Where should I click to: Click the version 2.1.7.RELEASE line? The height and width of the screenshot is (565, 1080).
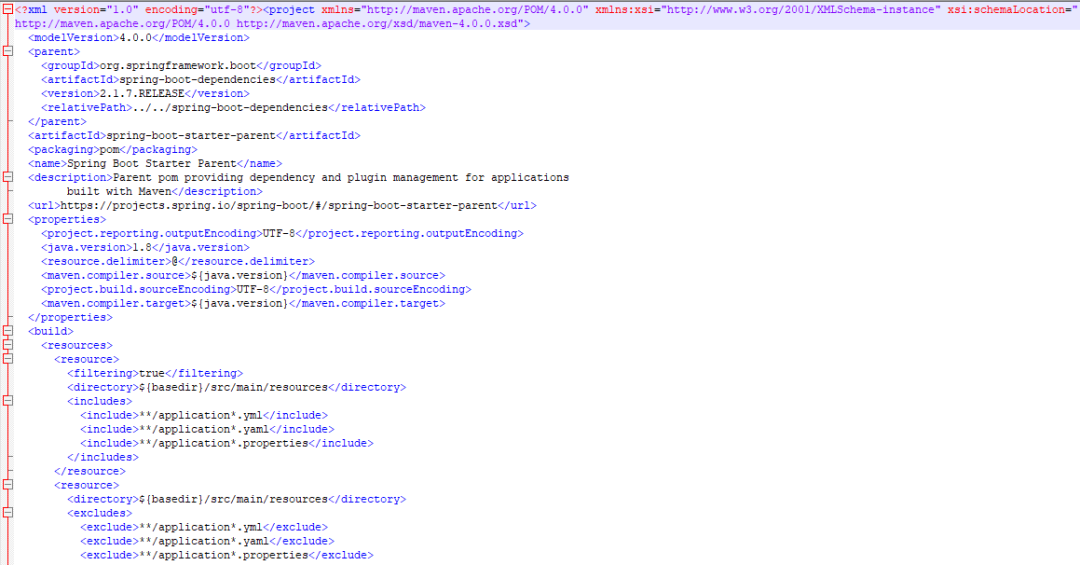click(145, 94)
